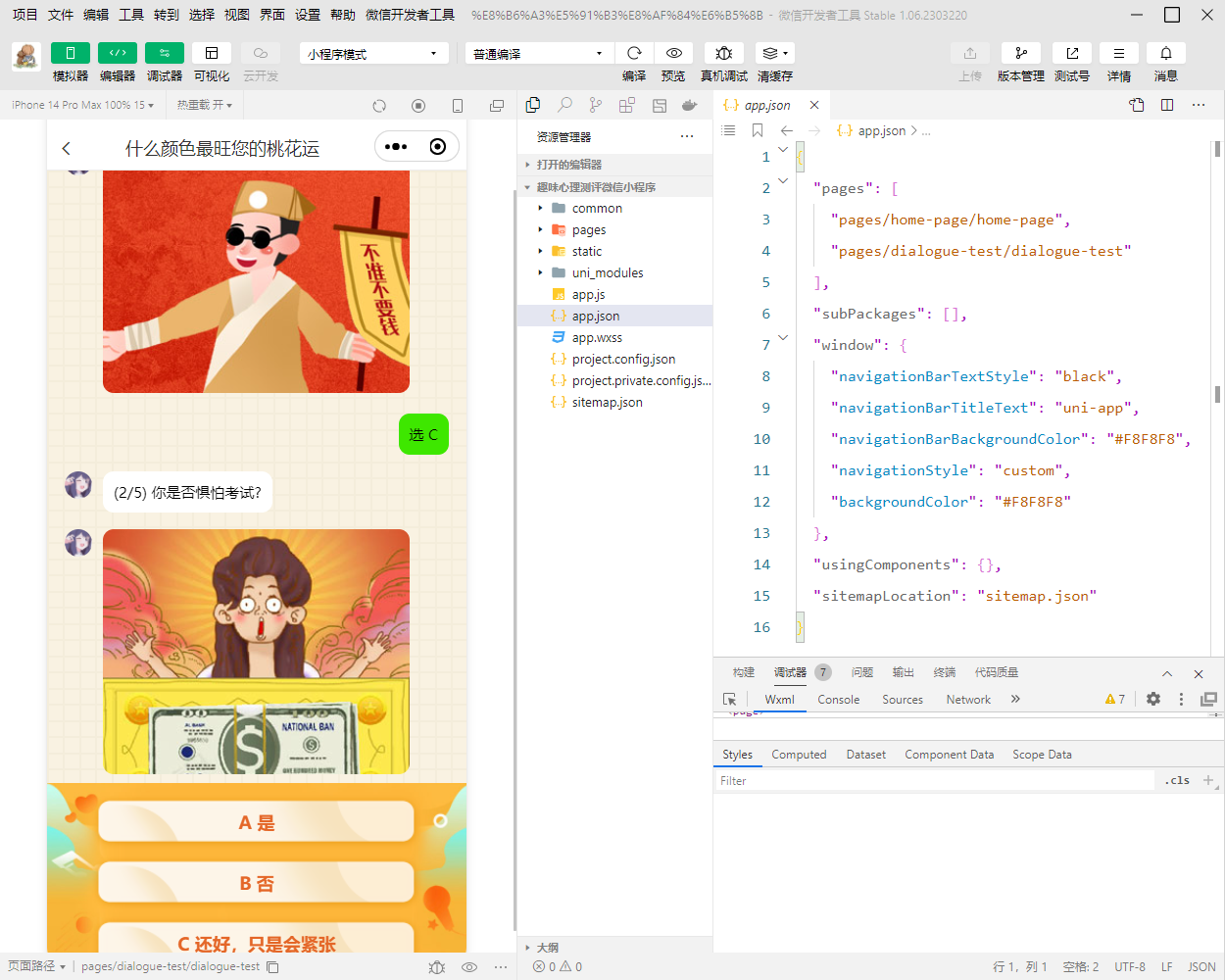Switch to the Console tab
The image size is (1225, 980).
[x=838, y=700]
